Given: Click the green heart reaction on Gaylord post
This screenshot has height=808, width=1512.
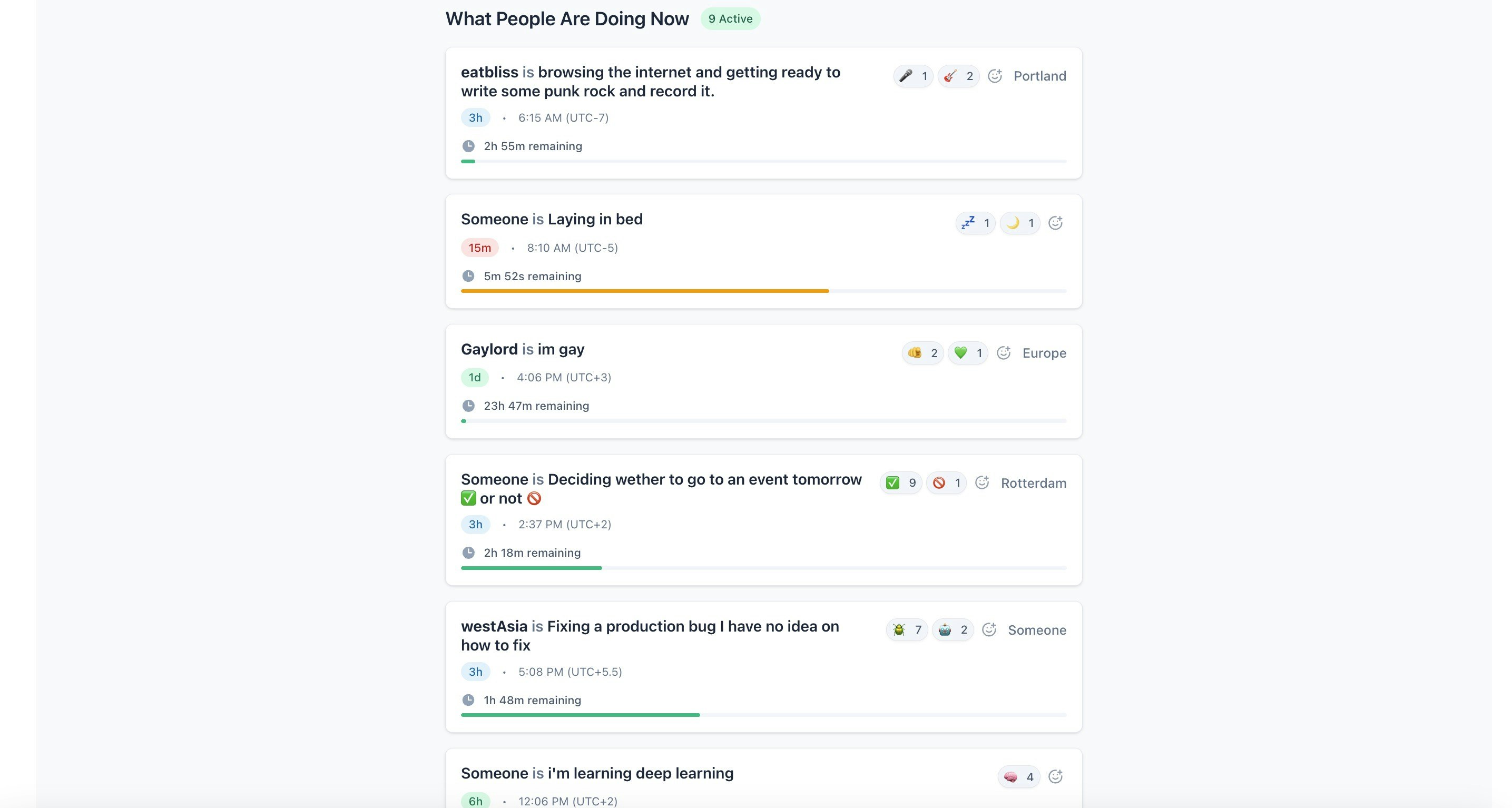Looking at the screenshot, I should [967, 353].
